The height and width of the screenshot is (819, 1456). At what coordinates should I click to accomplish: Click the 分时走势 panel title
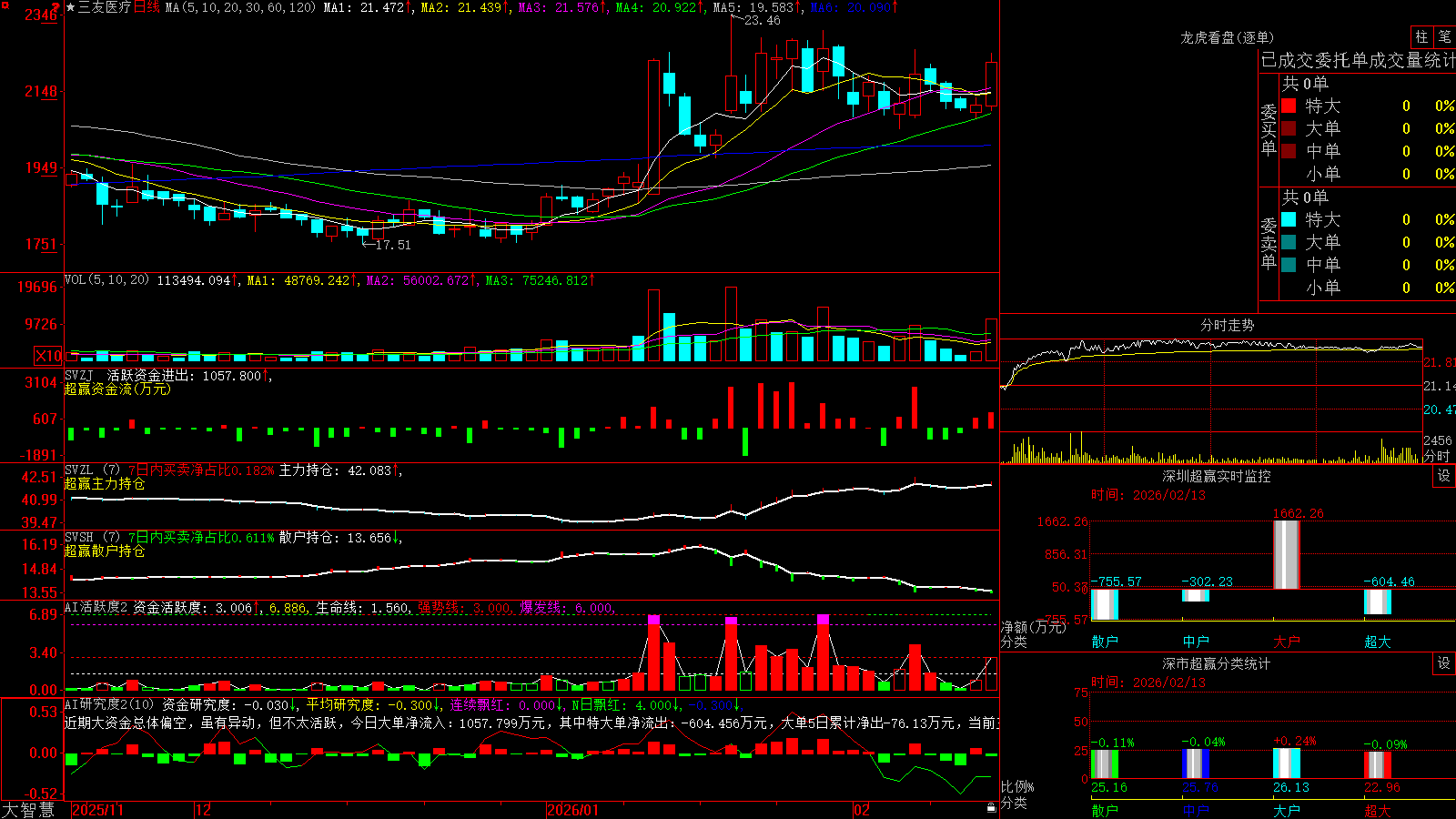tap(1227, 325)
